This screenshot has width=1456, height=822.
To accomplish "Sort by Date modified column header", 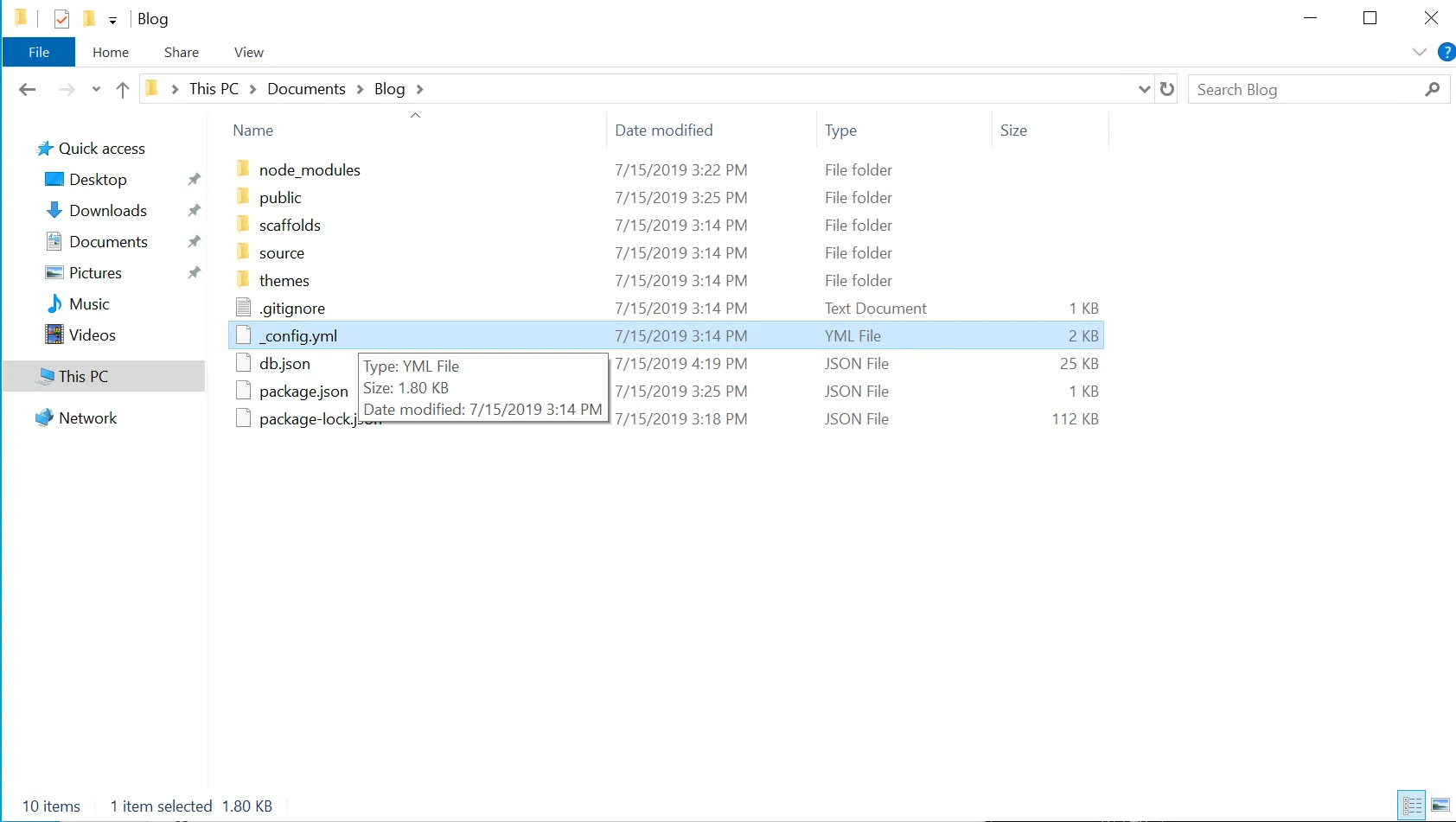I will 663,131.
